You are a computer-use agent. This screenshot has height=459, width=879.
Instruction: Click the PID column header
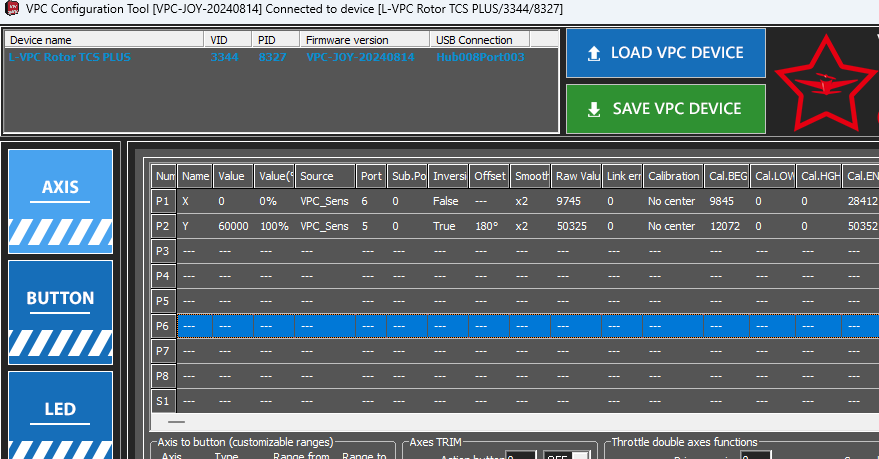coord(275,40)
